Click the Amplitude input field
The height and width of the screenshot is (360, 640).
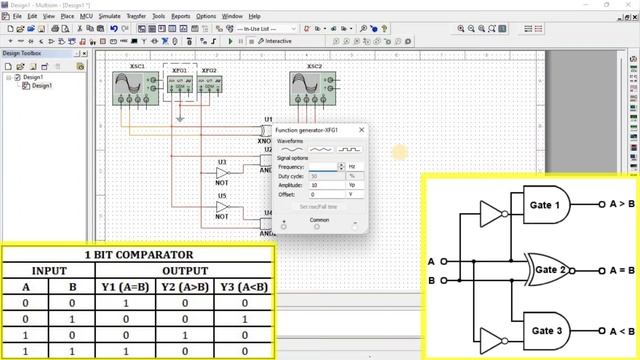(x=327, y=185)
